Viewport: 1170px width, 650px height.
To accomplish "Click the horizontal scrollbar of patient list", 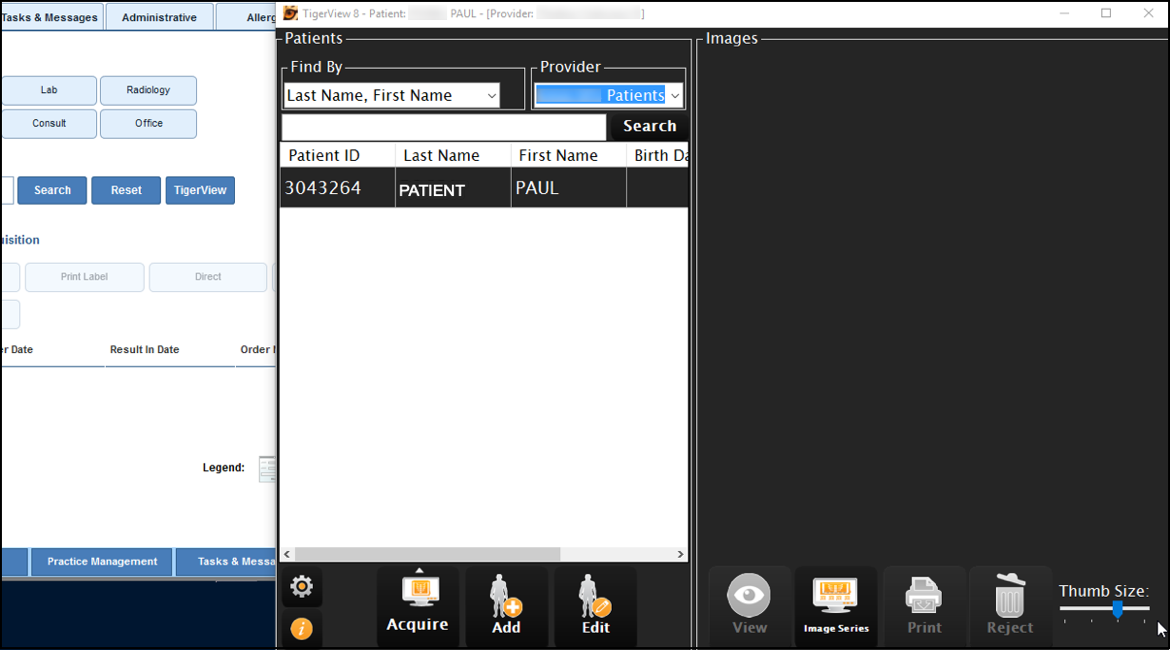I will point(427,554).
